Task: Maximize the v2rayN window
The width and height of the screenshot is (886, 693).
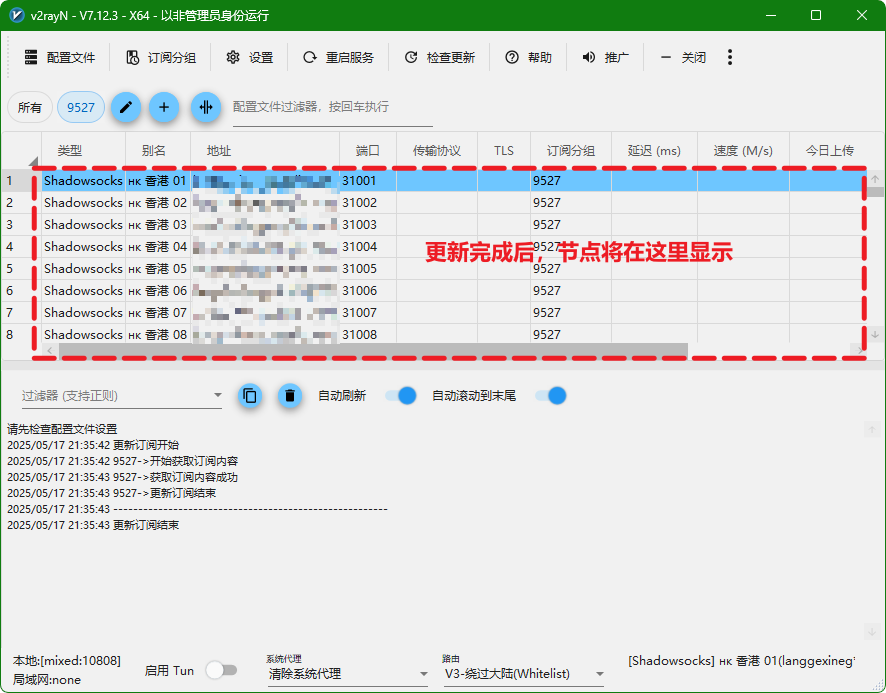Action: [816, 15]
